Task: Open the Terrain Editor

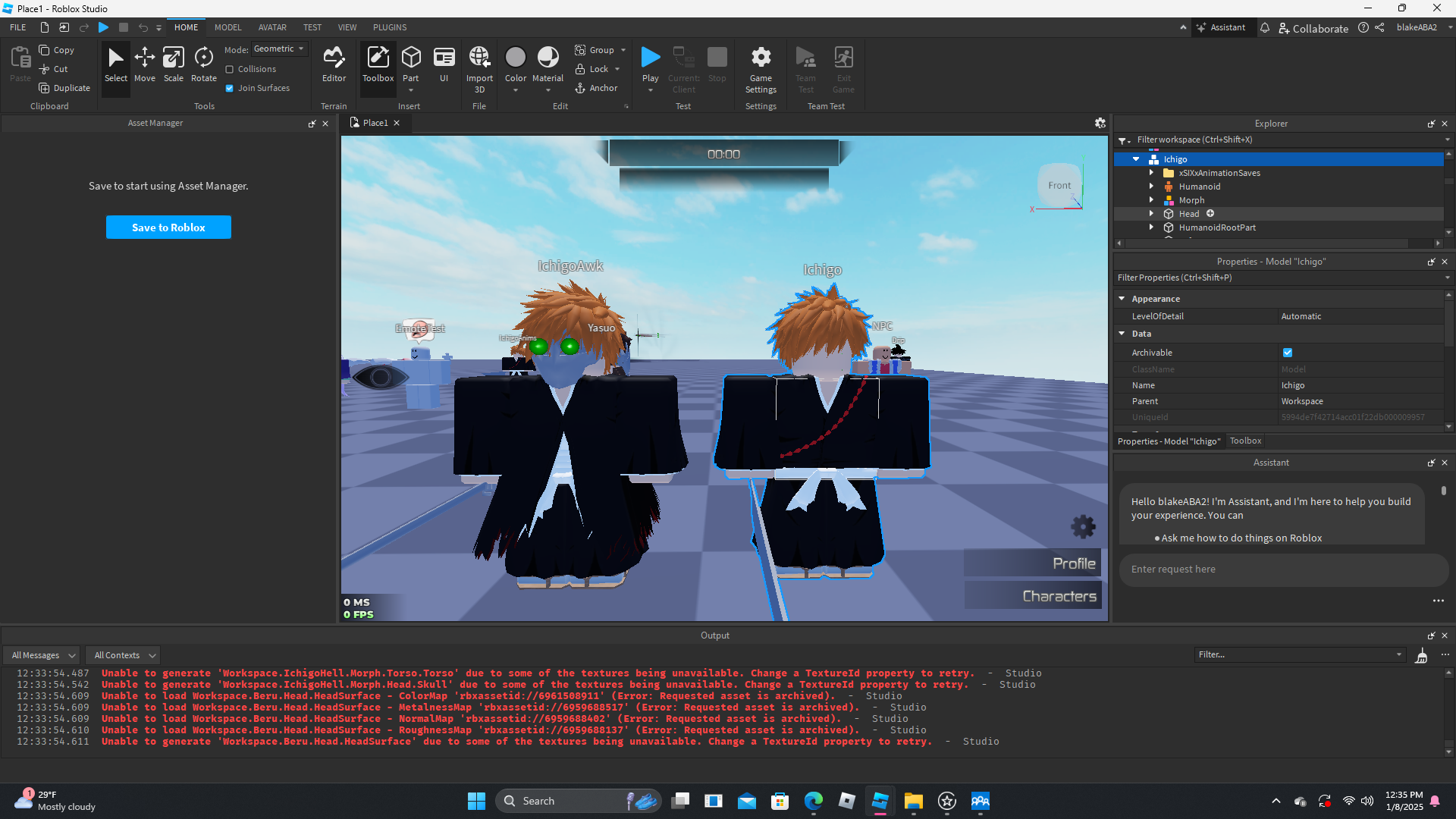Action: click(334, 64)
